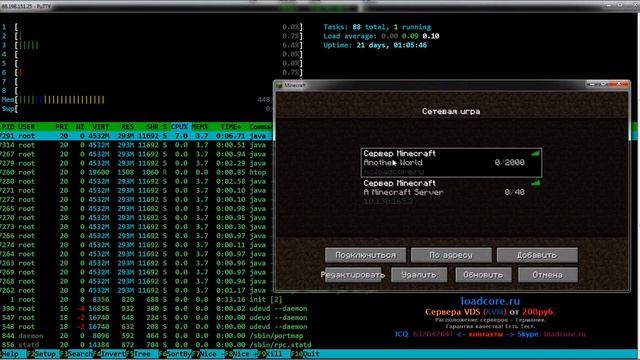640x360 pixels.
Task: Click the NI column header
Action: 80,127
